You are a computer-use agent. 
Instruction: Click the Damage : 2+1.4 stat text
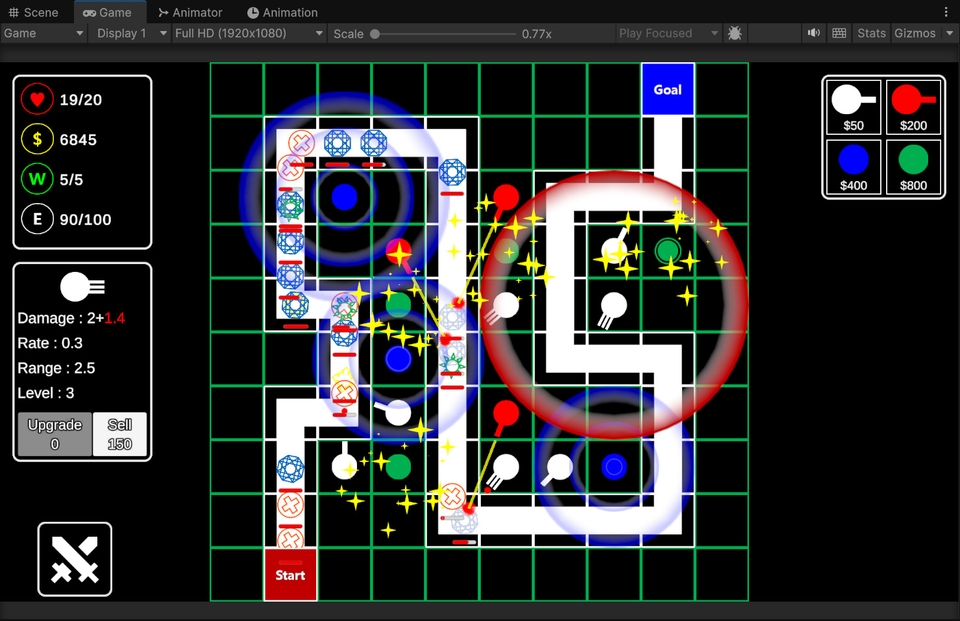pyautogui.click(x=71, y=318)
